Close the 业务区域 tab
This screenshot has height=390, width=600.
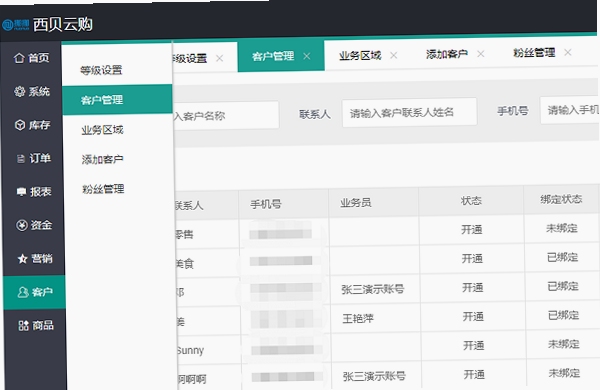coord(393,55)
